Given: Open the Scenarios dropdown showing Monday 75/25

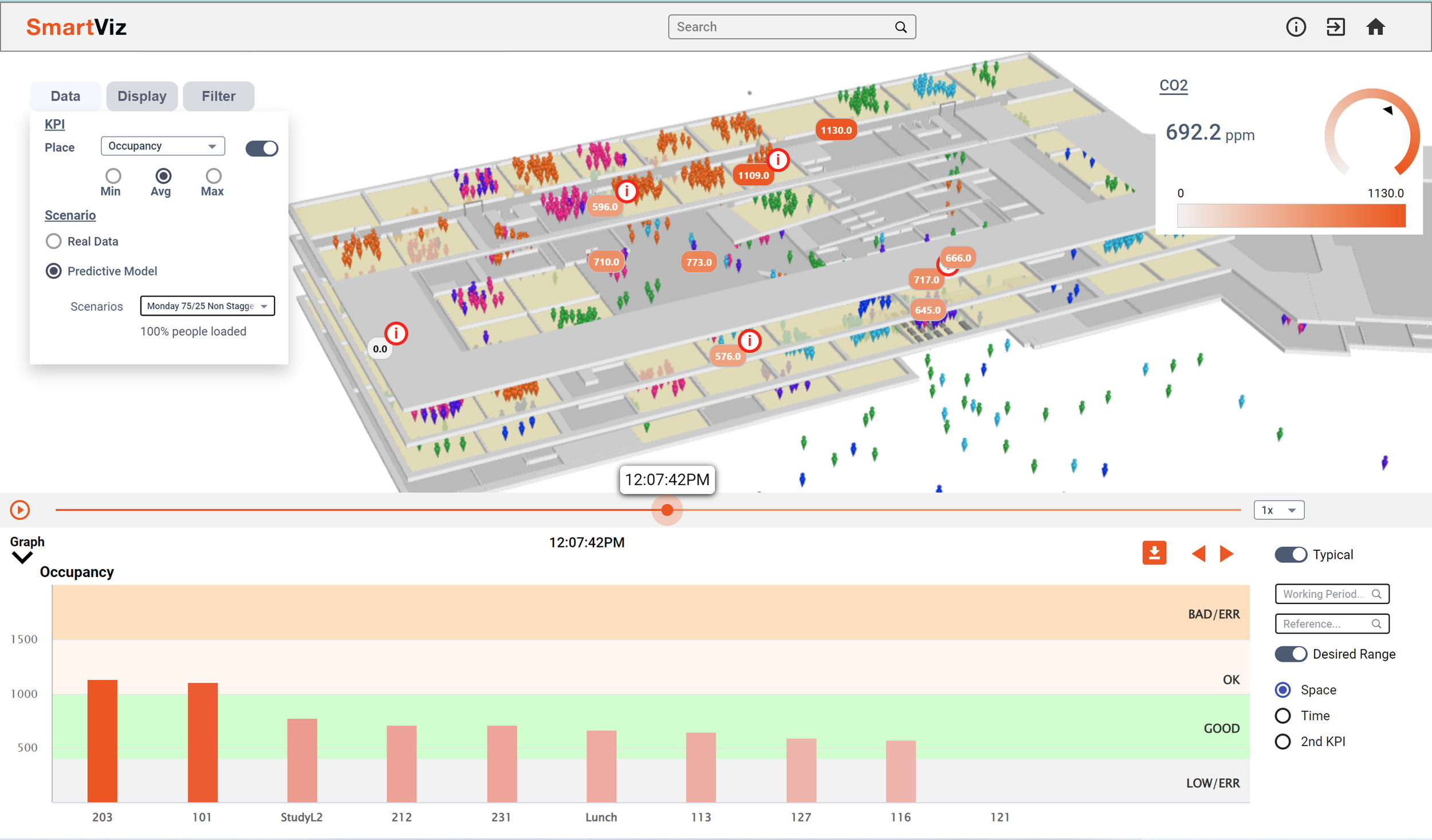Looking at the screenshot, I should point(207,306).
